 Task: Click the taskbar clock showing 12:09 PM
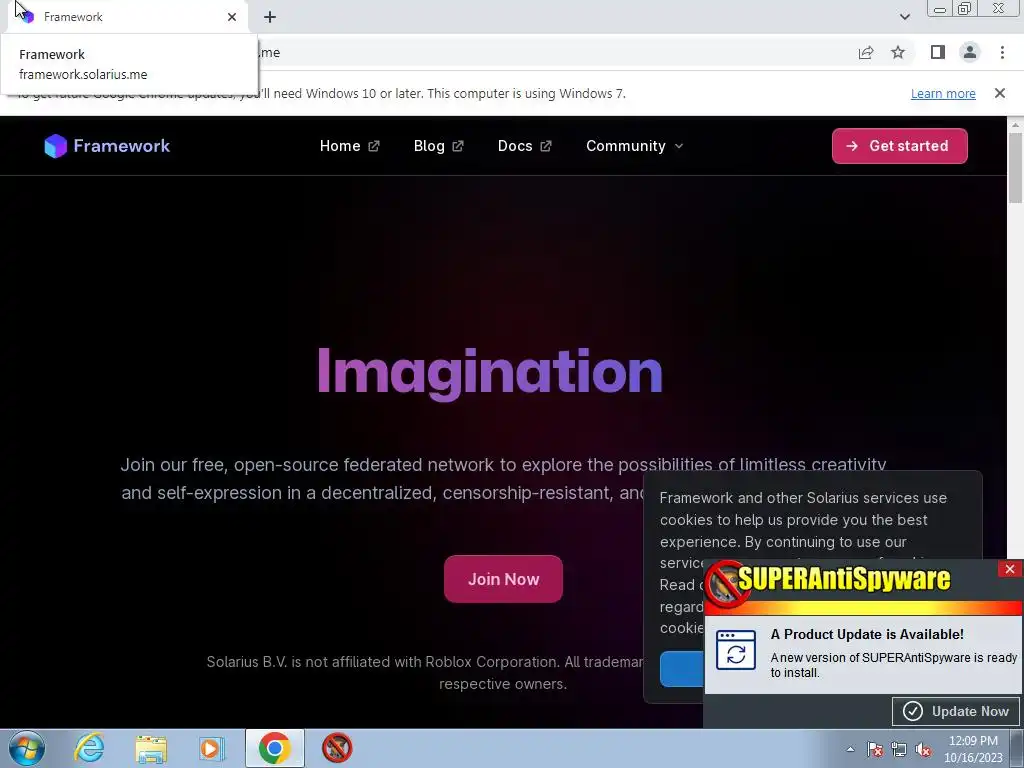973,749
